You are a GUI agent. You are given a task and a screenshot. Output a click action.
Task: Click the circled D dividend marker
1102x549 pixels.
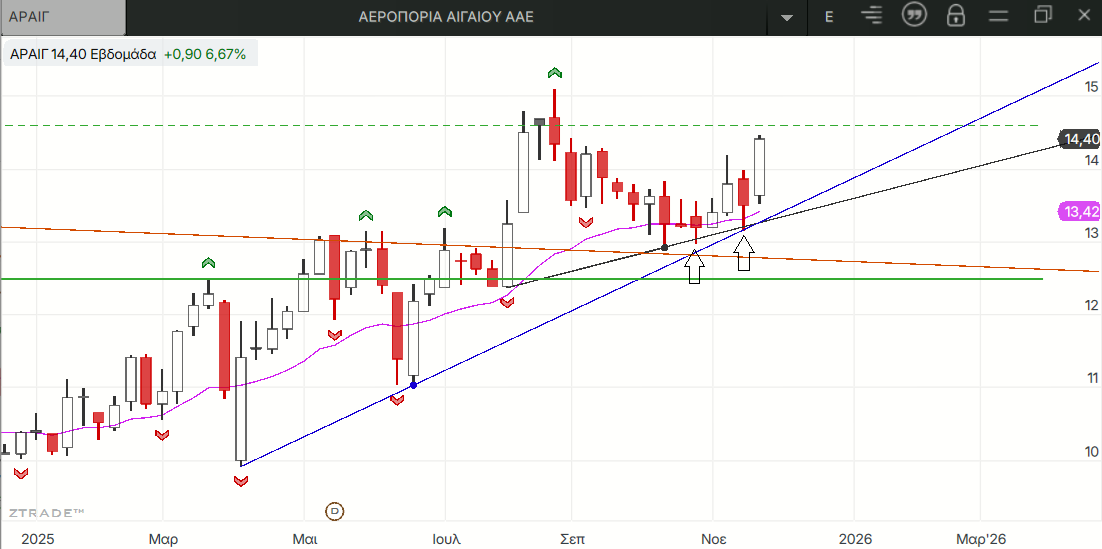click(335, 511)
